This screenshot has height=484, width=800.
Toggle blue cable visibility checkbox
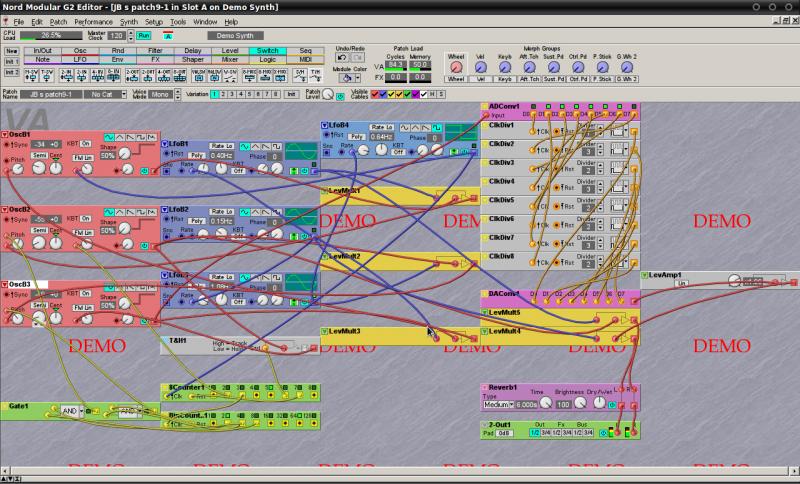coord(383,94)
